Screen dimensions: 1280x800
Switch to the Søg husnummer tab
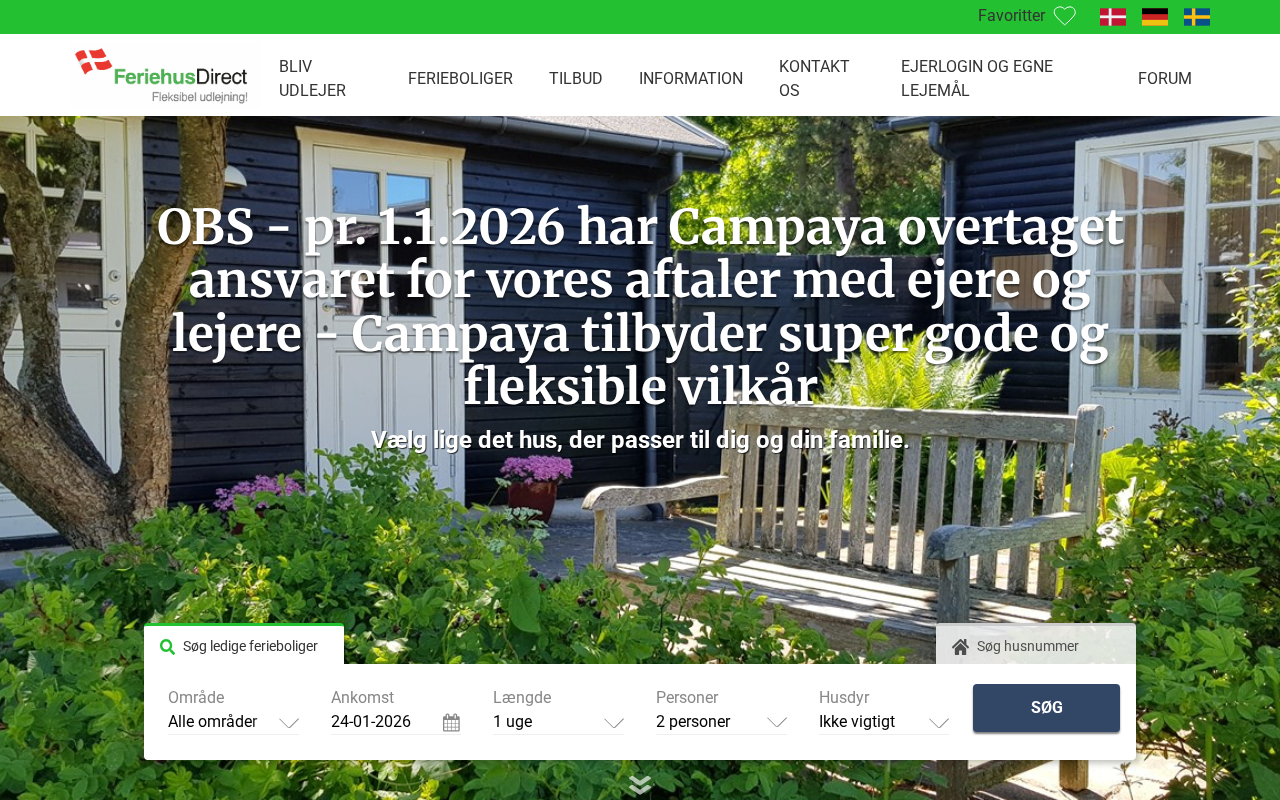(x=1036, y=645)
